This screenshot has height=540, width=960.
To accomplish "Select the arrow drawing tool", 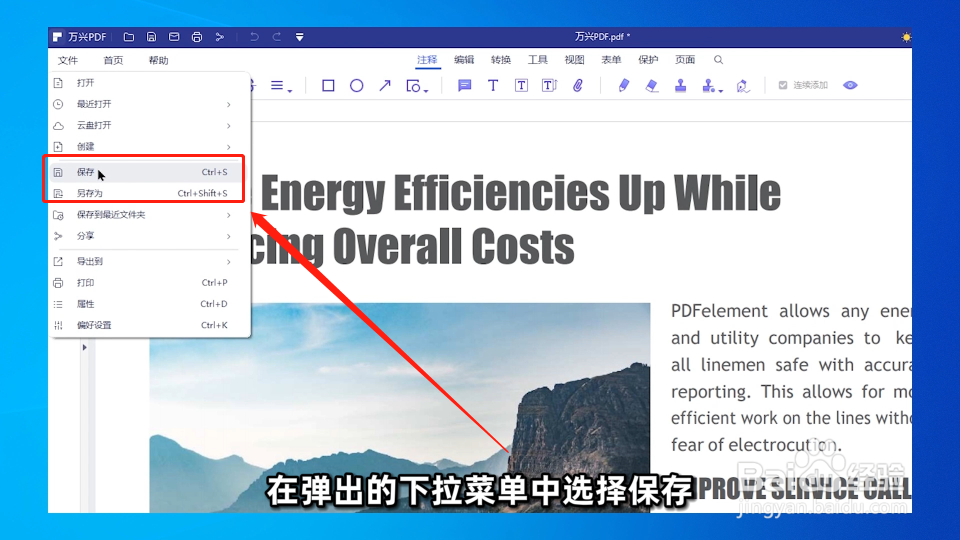I will point(384,86).
